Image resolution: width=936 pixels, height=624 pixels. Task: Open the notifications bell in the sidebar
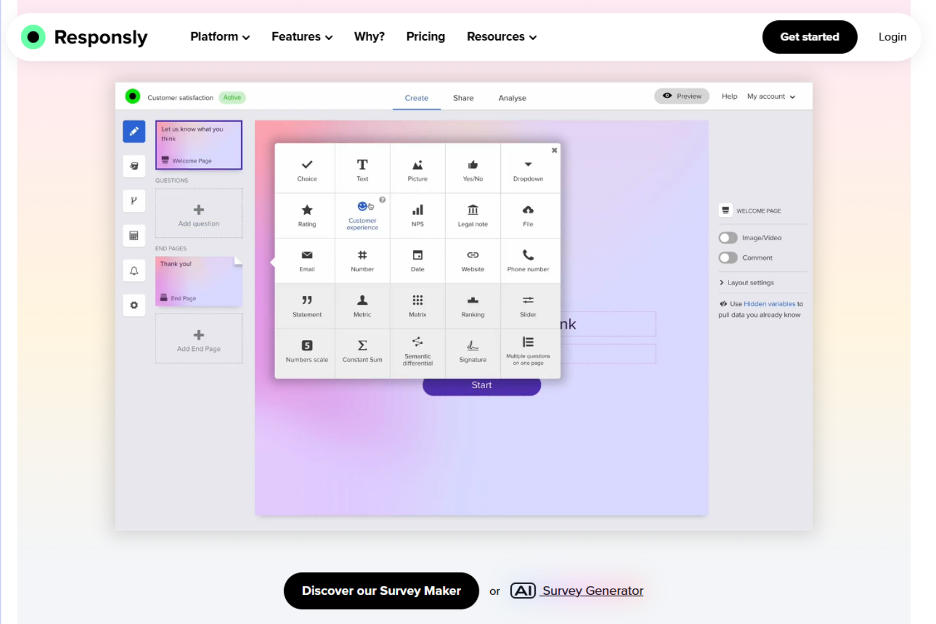(134, 270)
